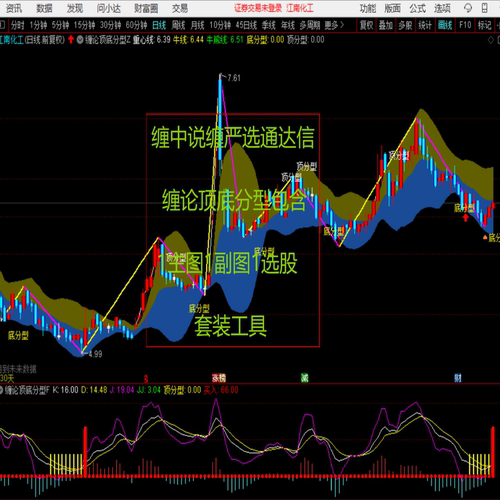500x500 pixels.
Task: Click the J: 19.04 value label
Action: tap(122, 390)
